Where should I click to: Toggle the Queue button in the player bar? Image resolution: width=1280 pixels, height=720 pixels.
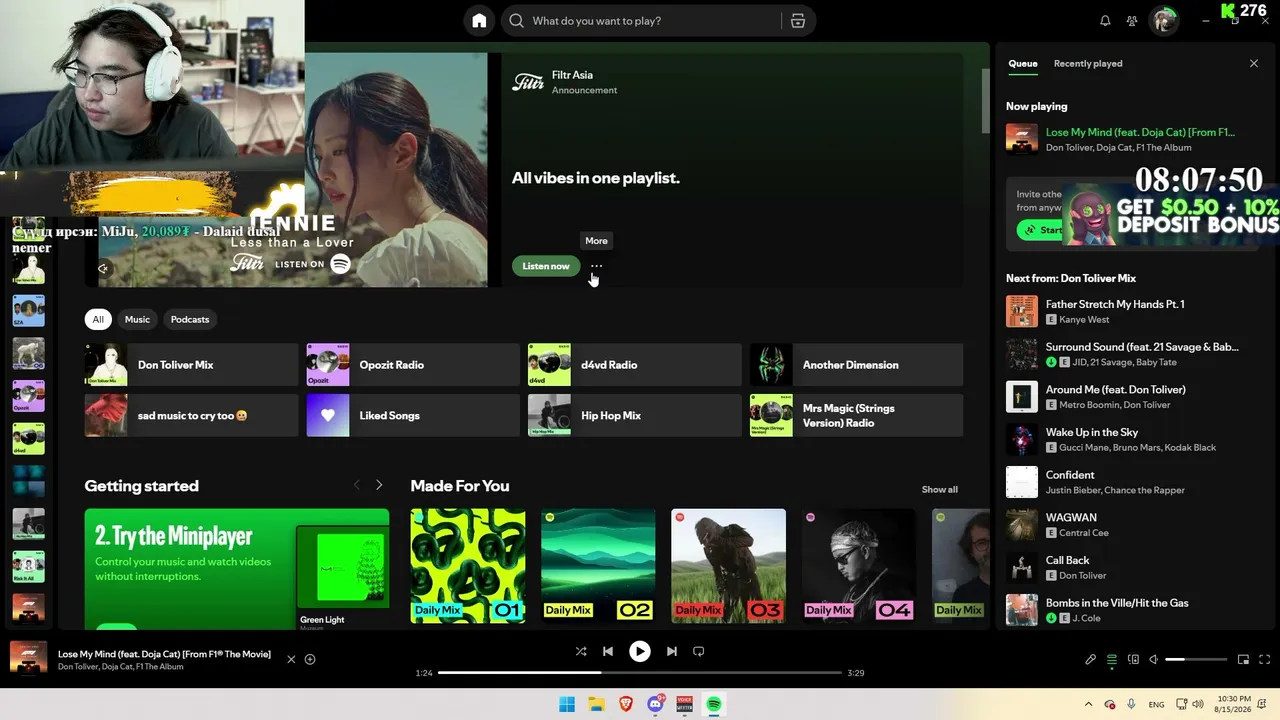1112,660
